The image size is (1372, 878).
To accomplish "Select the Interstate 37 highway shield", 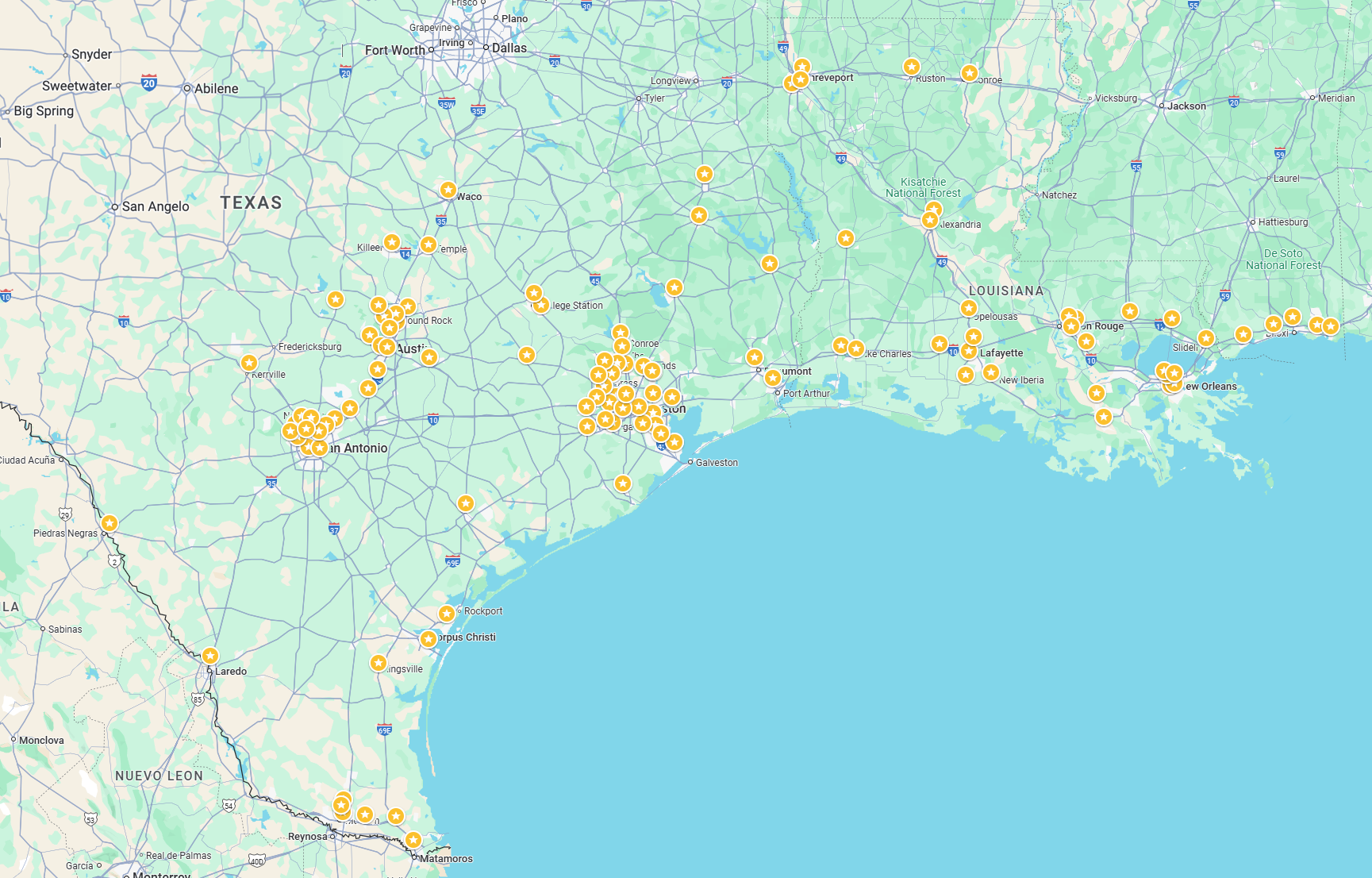I will coord(334,529).
